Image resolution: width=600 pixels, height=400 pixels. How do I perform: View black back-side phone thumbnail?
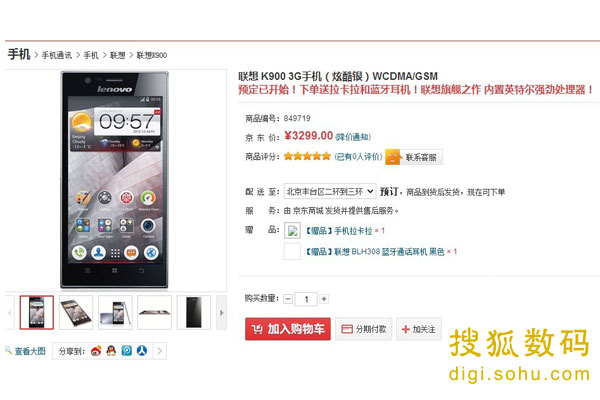tap(194, 312)
